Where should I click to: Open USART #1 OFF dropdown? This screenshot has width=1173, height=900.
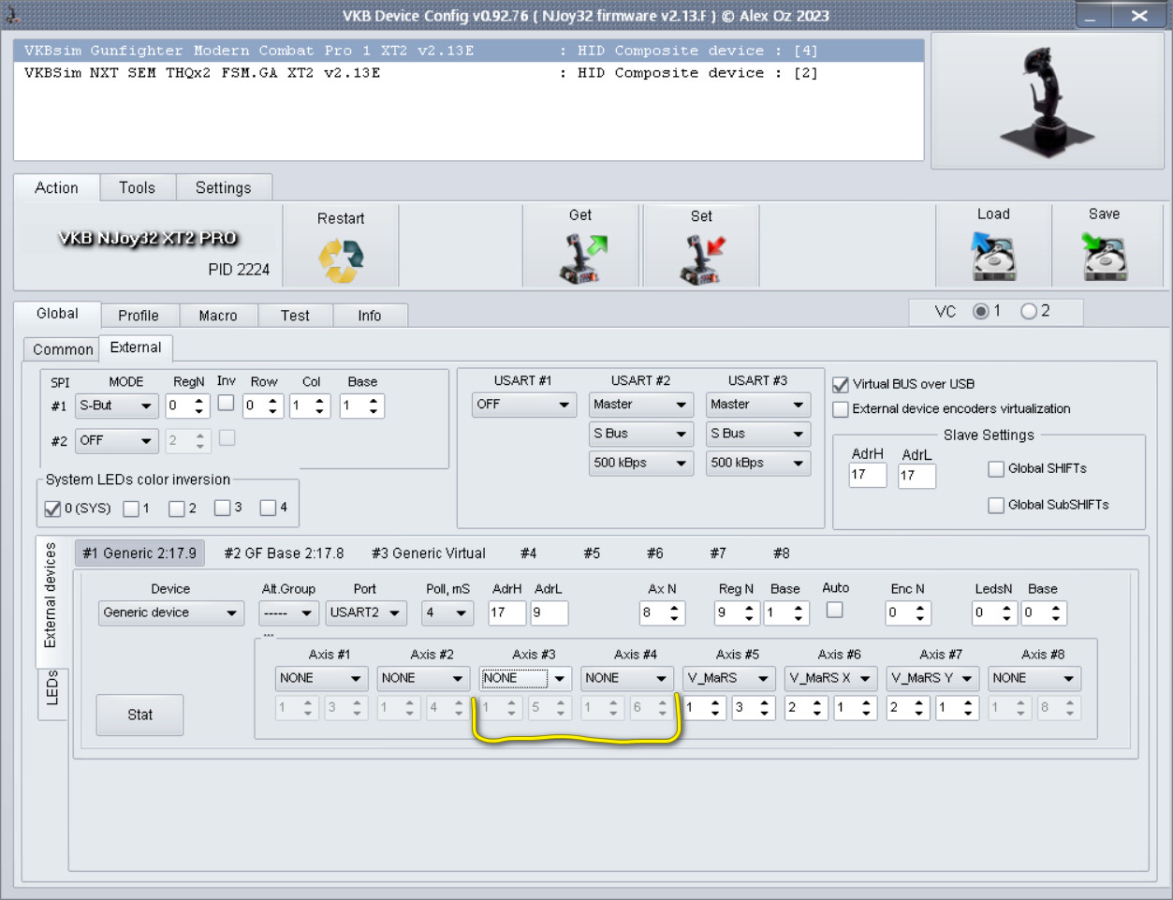click(524, 404)
